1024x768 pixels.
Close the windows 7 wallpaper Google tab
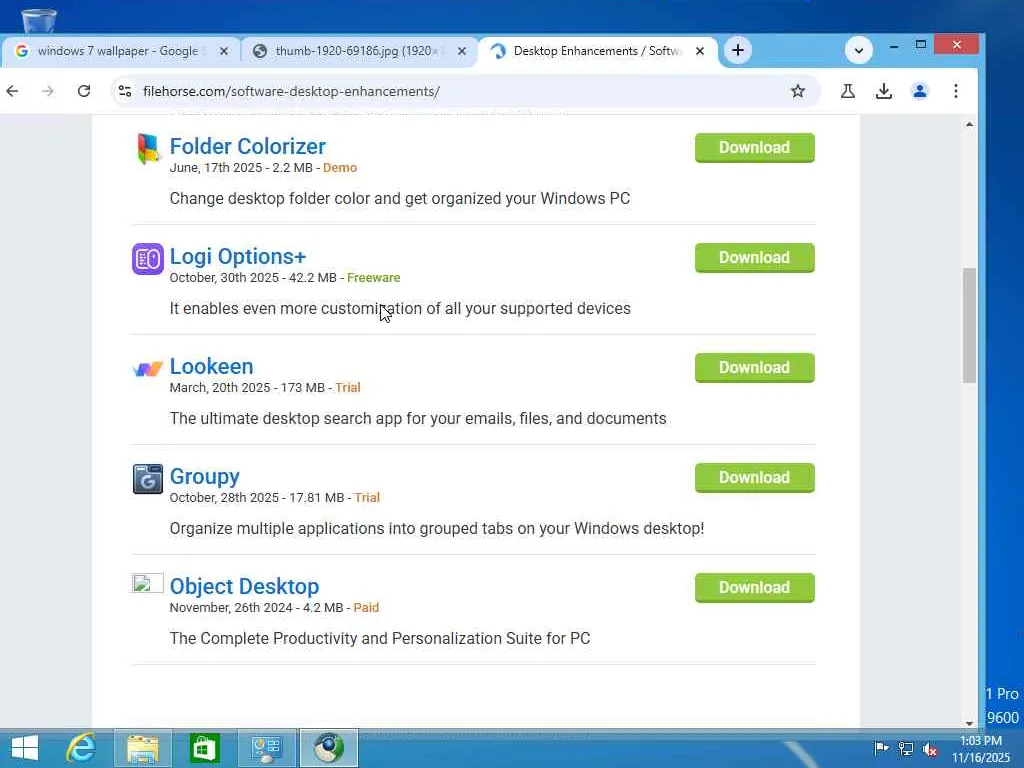(223, 51)
